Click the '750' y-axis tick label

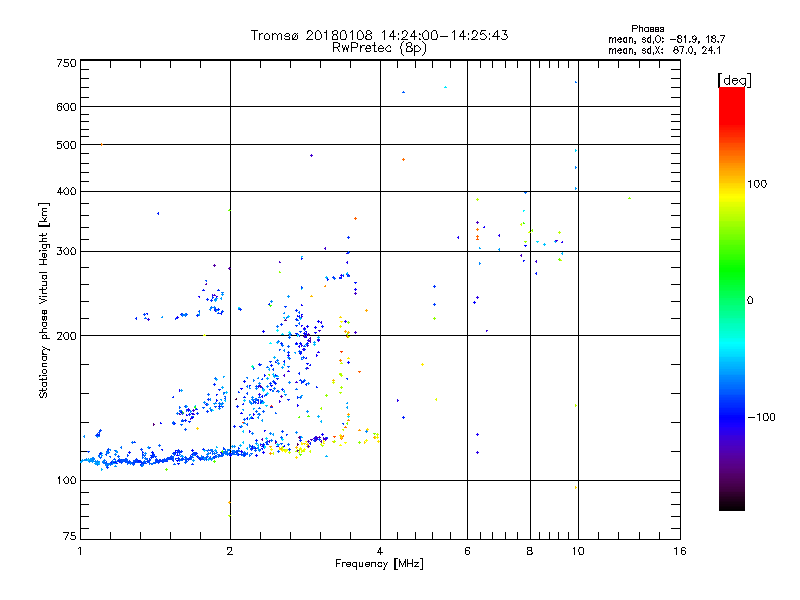66,63
